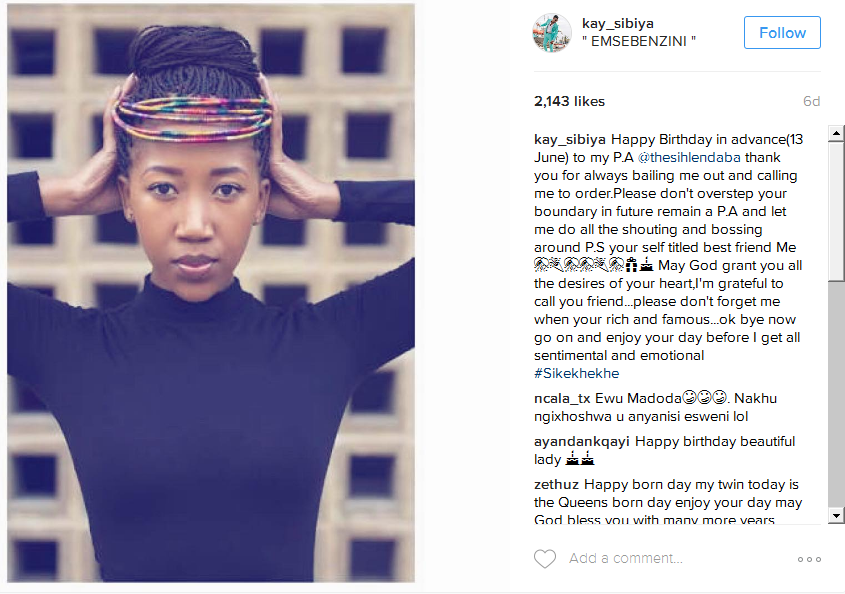Click kay_sibiya username in caption
Viewport: 845px width, 594px height.
(x=570, y=140)
